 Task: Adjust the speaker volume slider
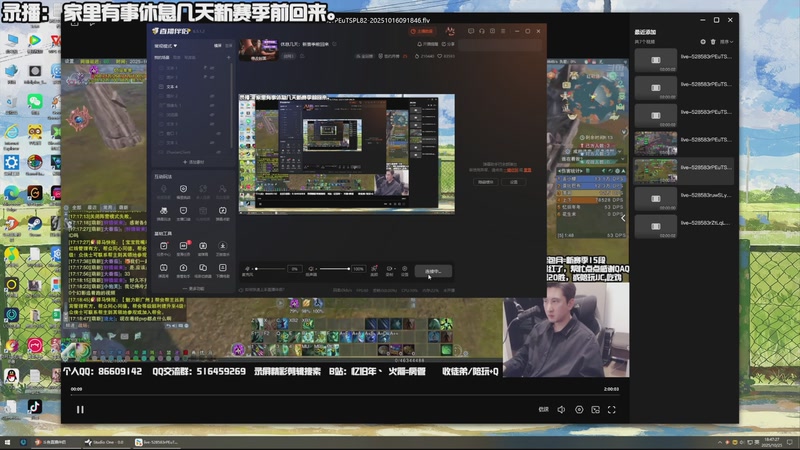[x=334, y=268]
